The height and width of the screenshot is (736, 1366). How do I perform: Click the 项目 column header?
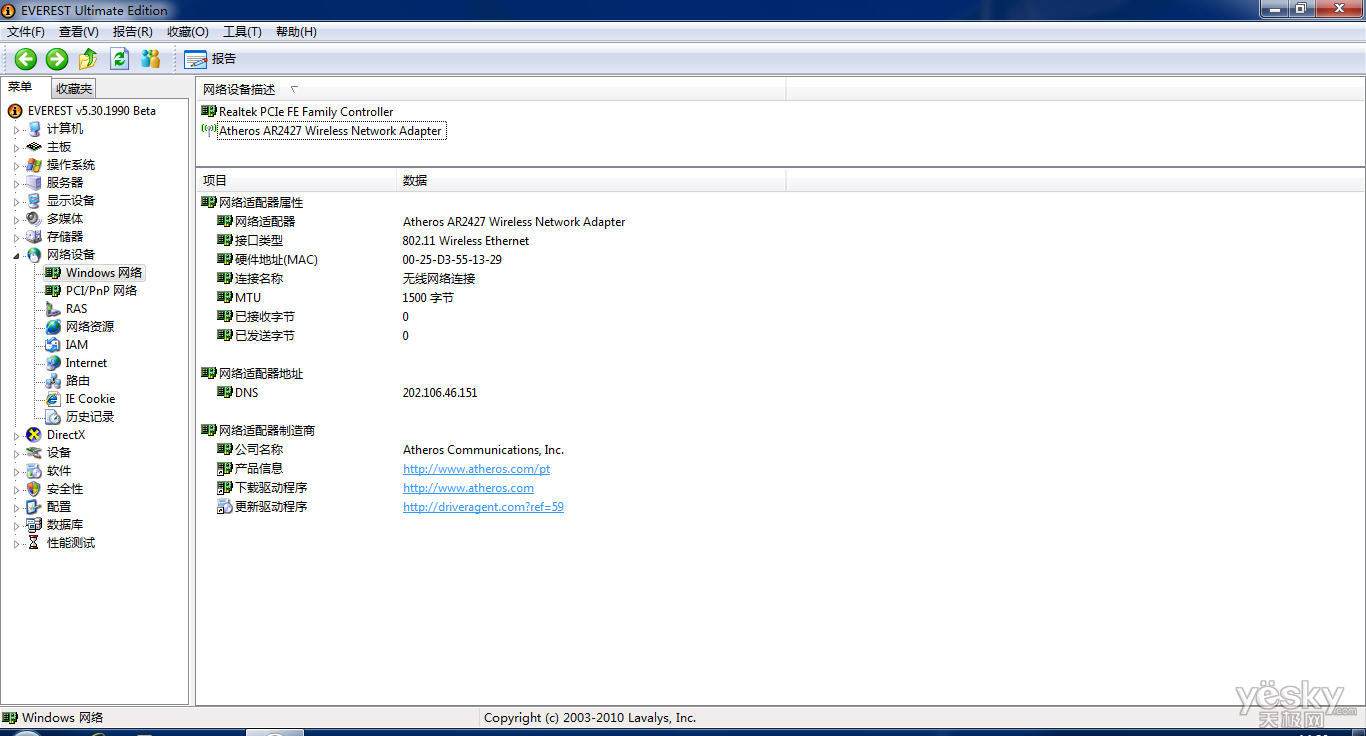coord(296,181)
